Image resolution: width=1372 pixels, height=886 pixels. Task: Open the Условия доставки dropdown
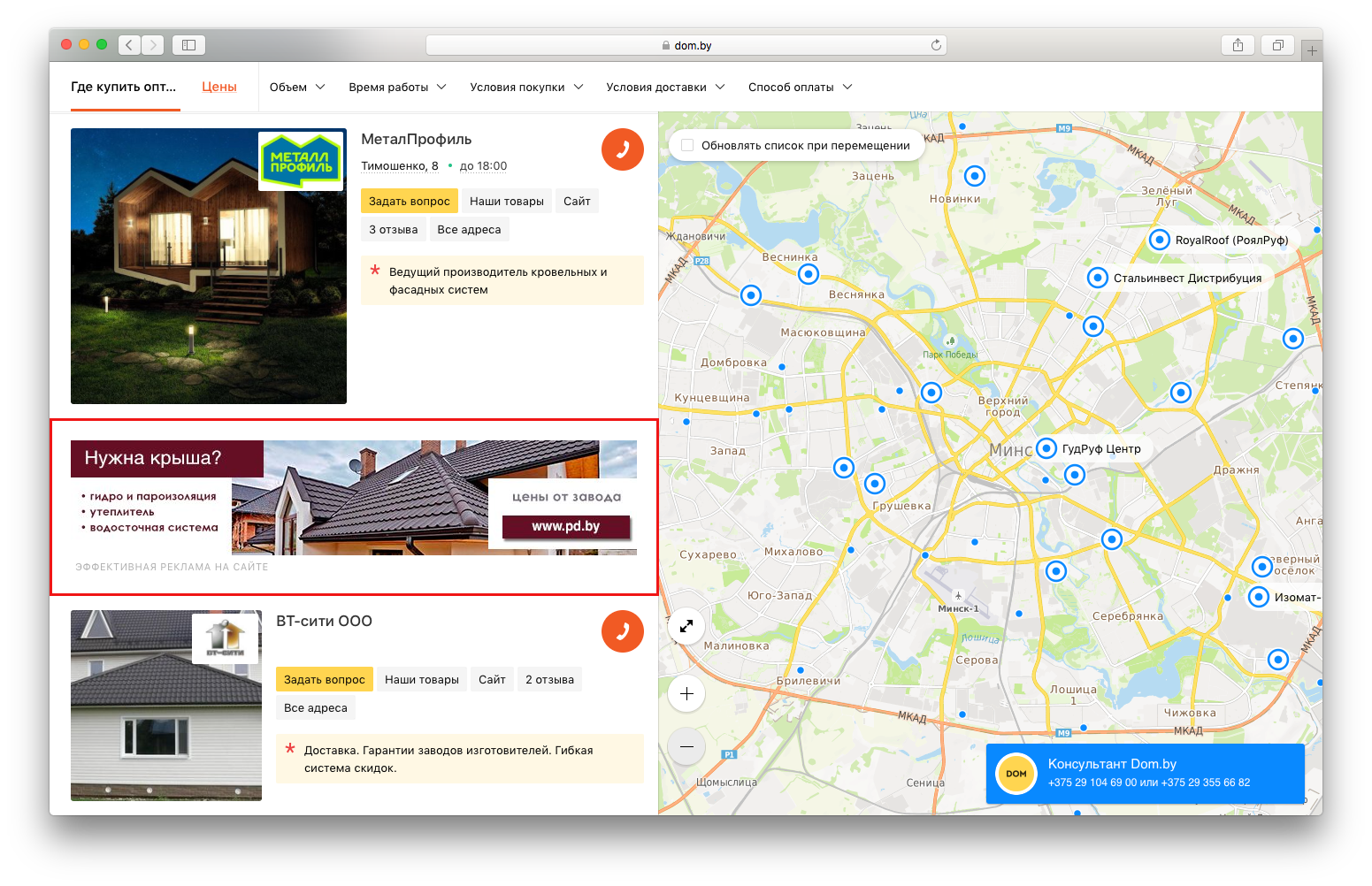click(666, 87)
